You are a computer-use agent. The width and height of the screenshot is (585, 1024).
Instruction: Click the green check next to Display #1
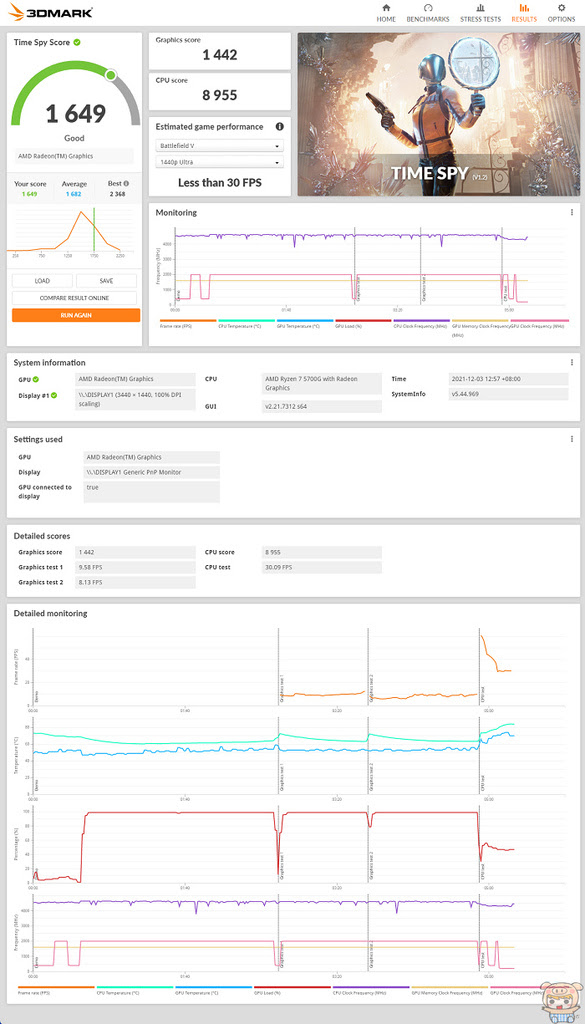pyautogui.click(x=54, y=395)
